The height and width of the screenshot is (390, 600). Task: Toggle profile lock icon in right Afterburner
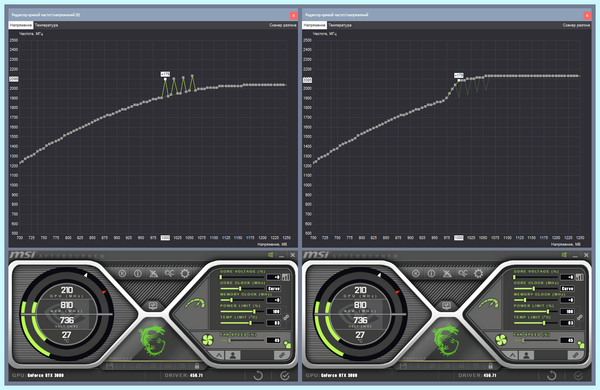(490, 366)
